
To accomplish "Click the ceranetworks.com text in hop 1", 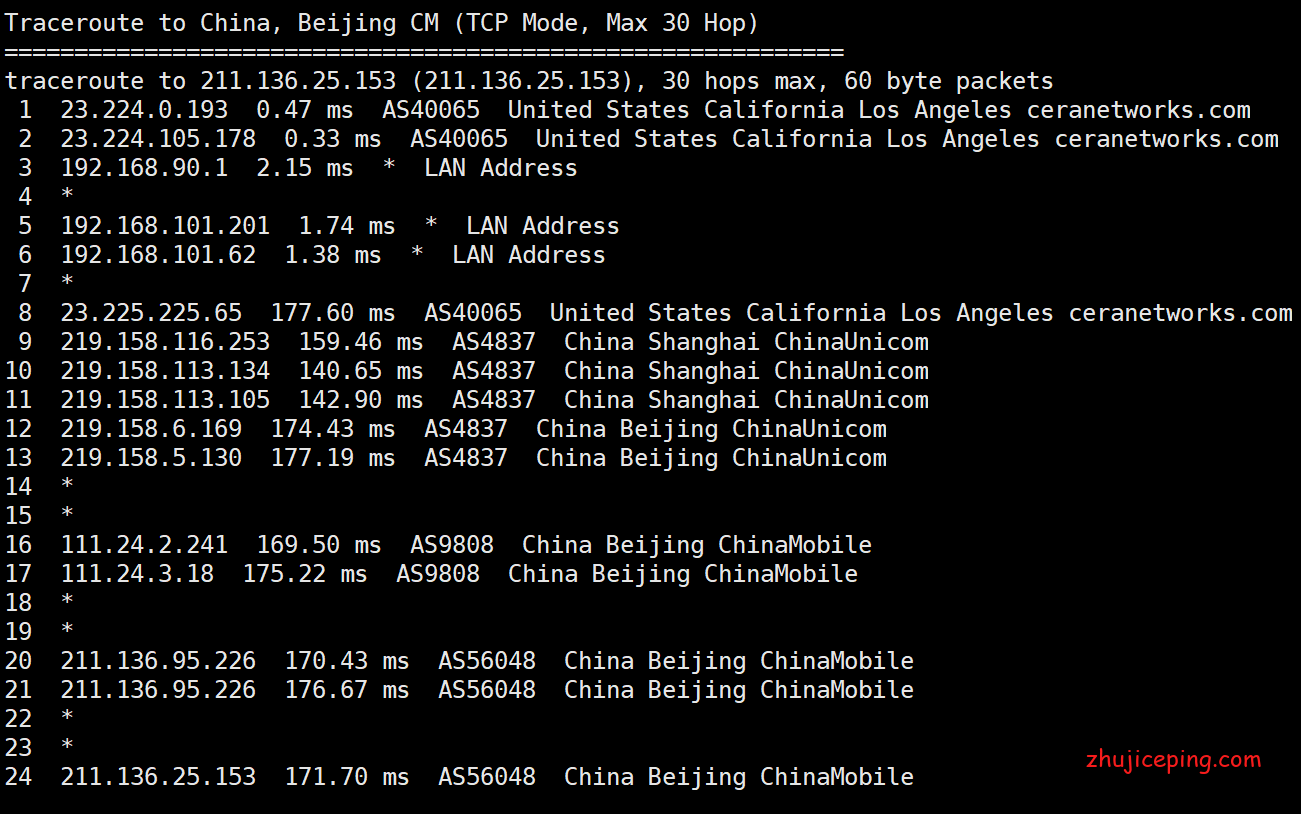I will pyautogui.click(x=1139, y=110).
